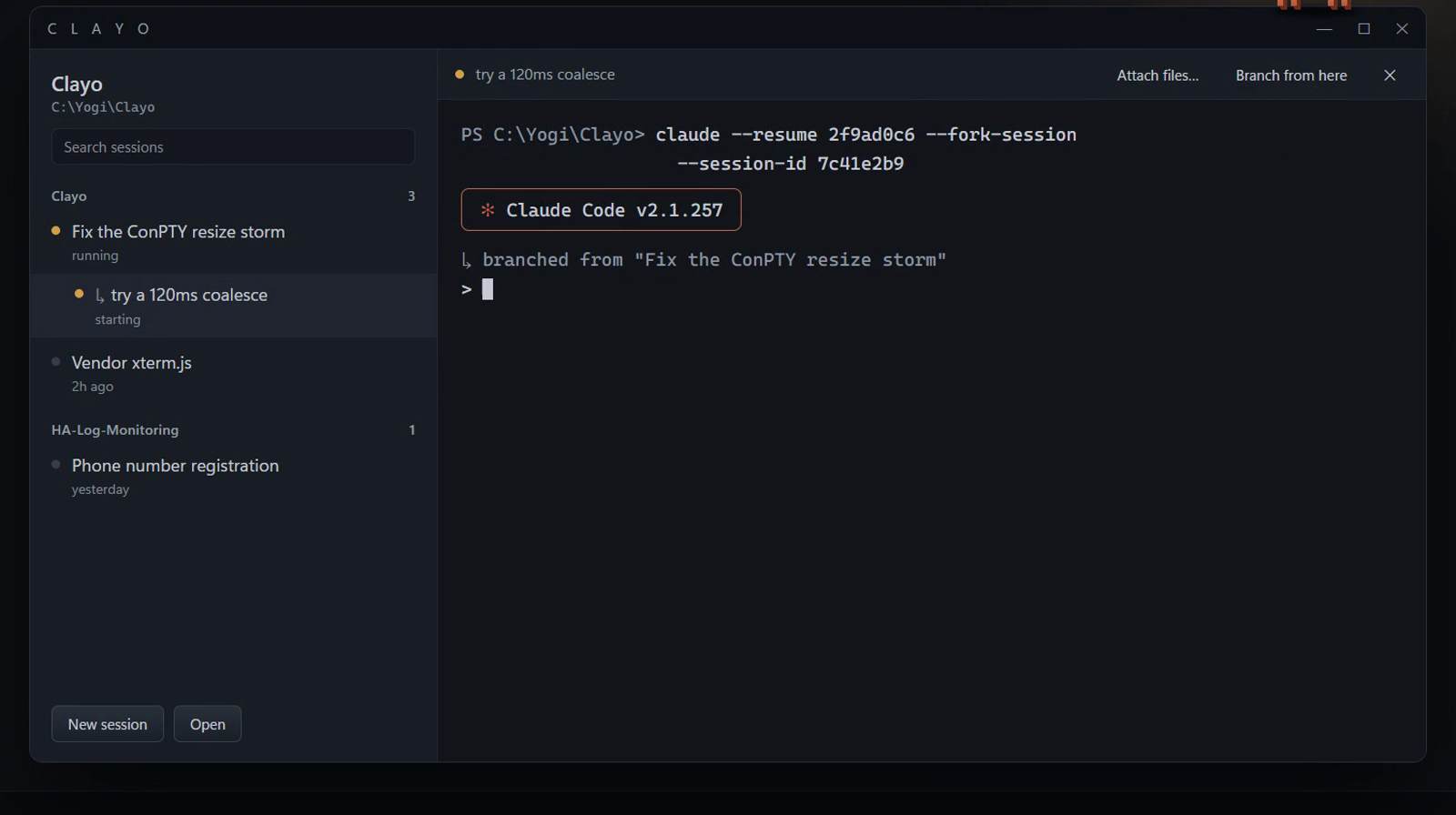Screen dimensions: 1456x815
Task: Click the branch arrow icon in sidebar sub-session
Action: (99, 296)
